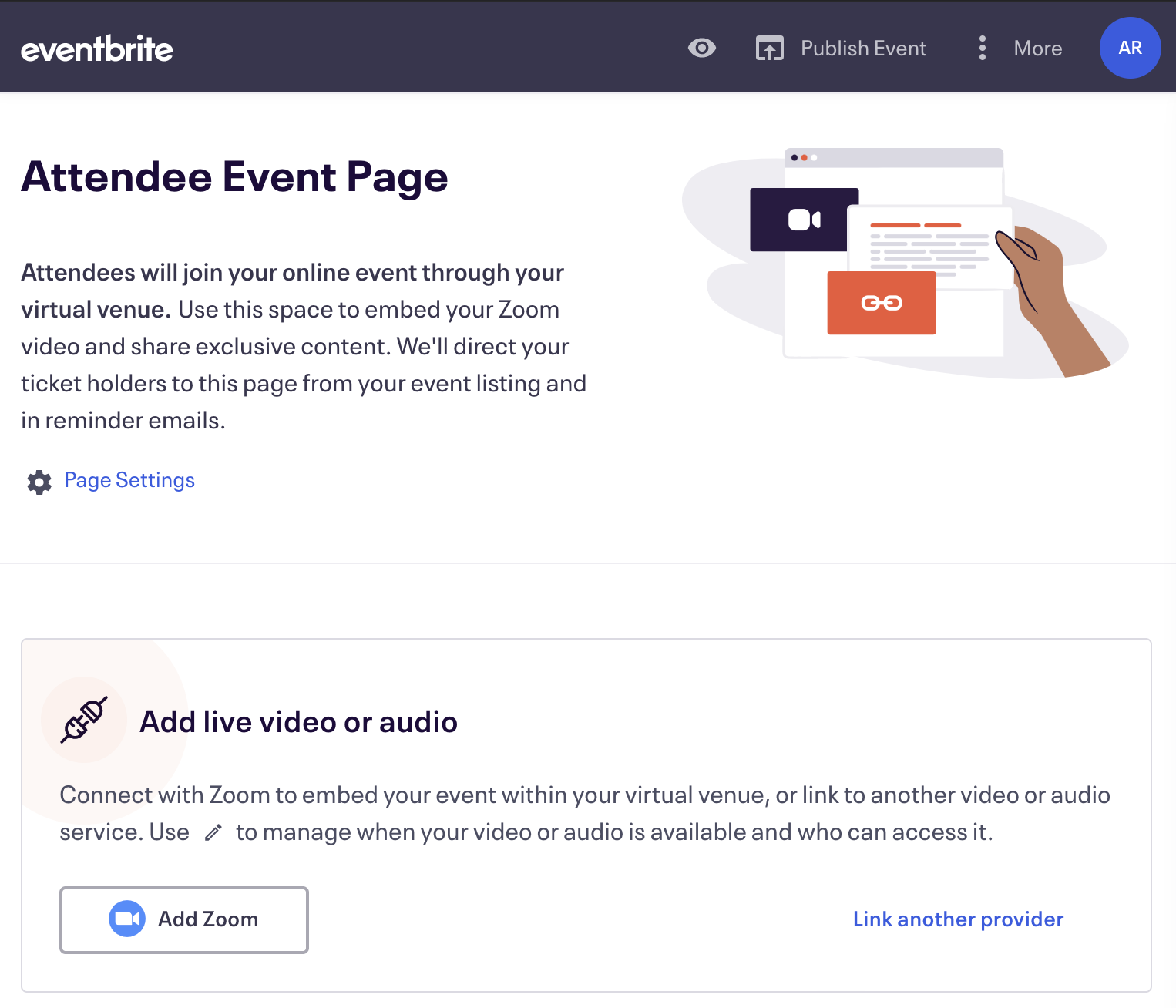Image resolution: width=1176 pixels, height=1008 pixels.
Task: Click the virtual venue illustration
Action: pyautogui.click(x=906, y=262)
